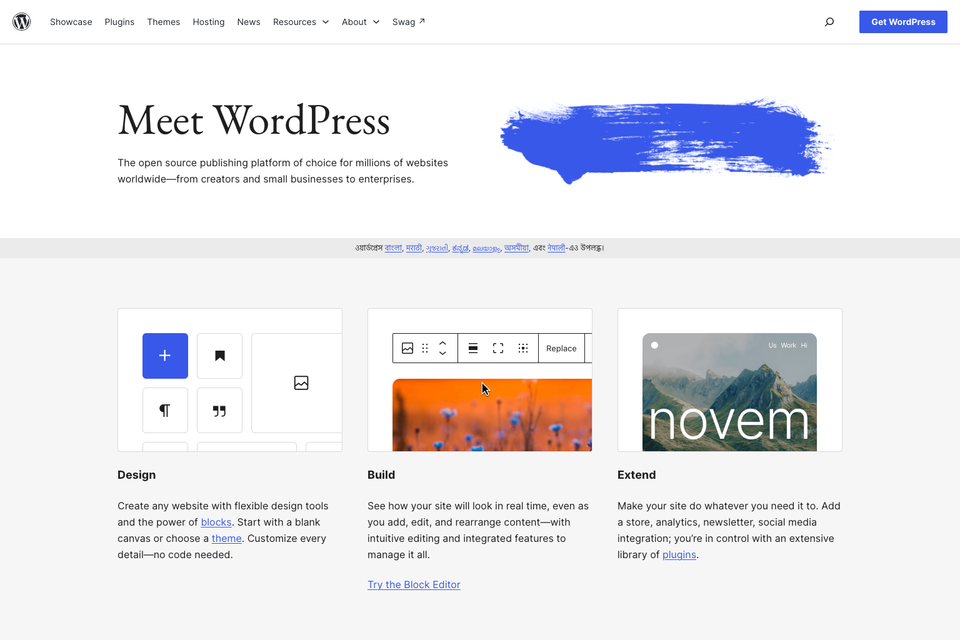Click the WordPress logo in the header
Screen dimensions: 960x640
pos(21,21)
